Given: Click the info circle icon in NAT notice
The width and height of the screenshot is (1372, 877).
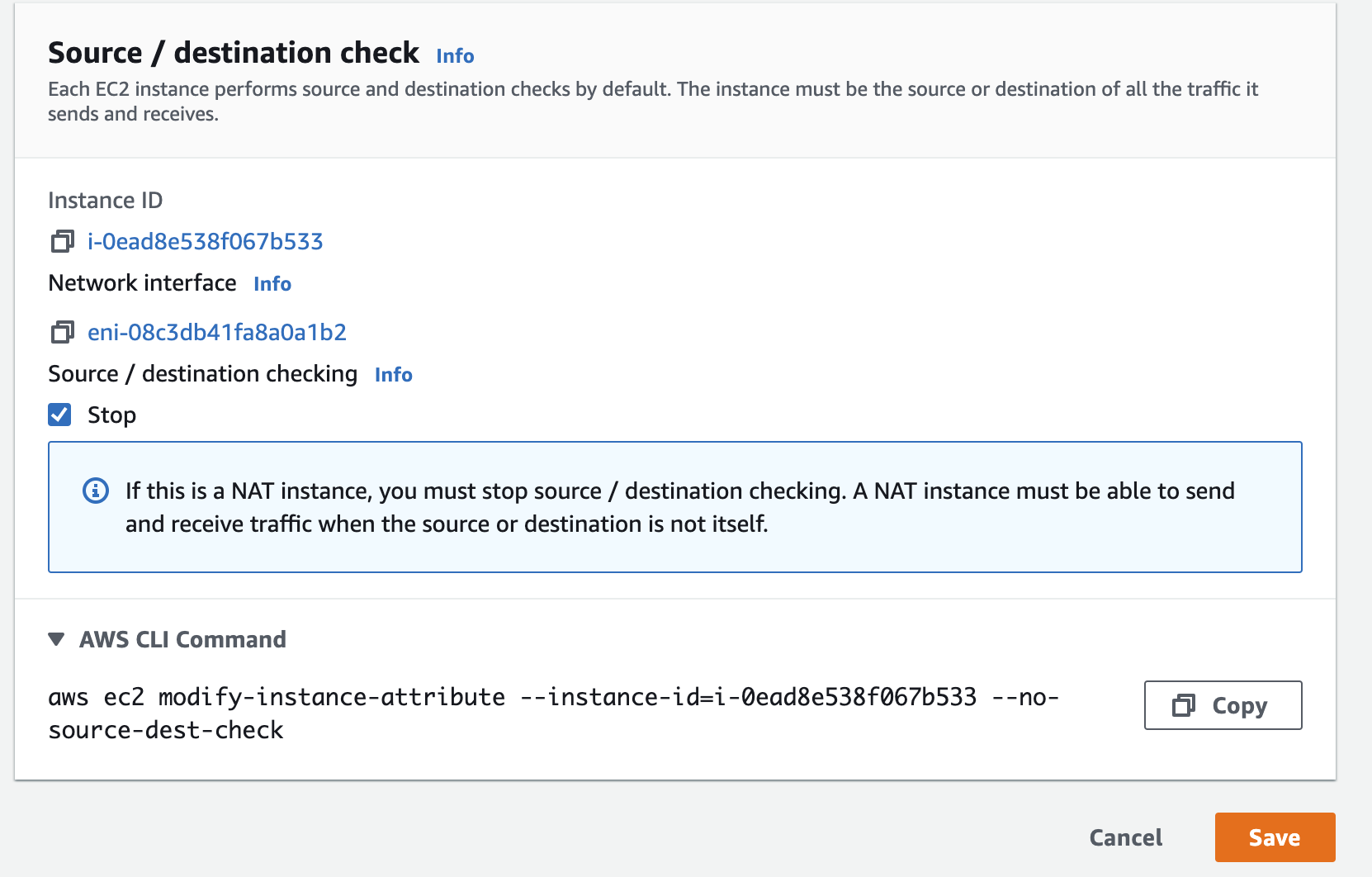Looking at the screenshot, I should (96, 491).
